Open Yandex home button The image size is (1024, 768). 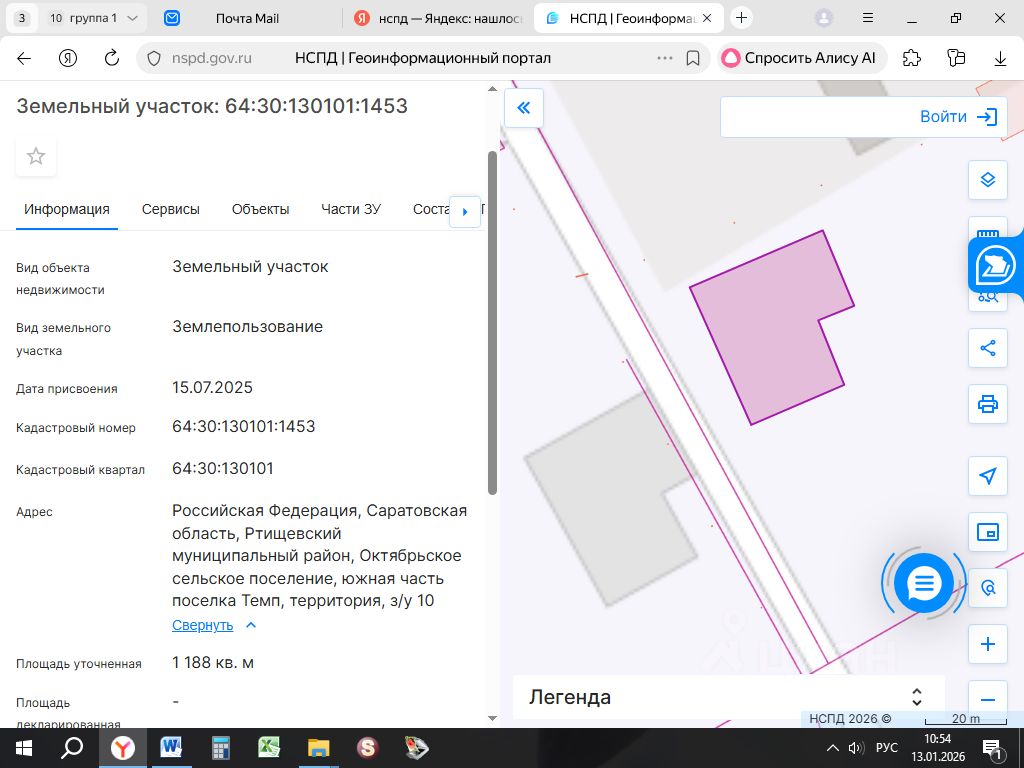[68, 58]
